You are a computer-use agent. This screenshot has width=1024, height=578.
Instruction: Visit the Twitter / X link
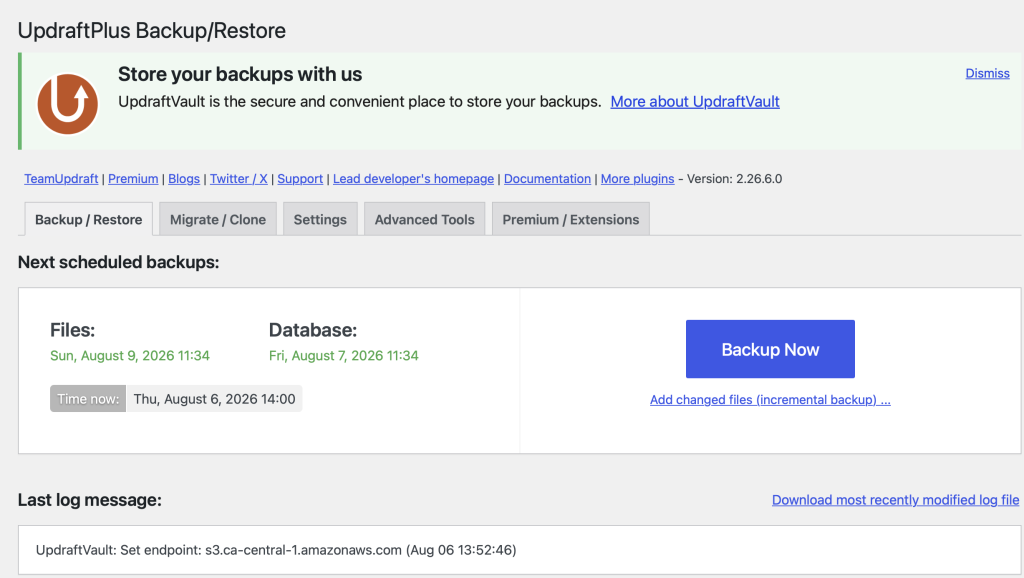(x=238, y=179)
